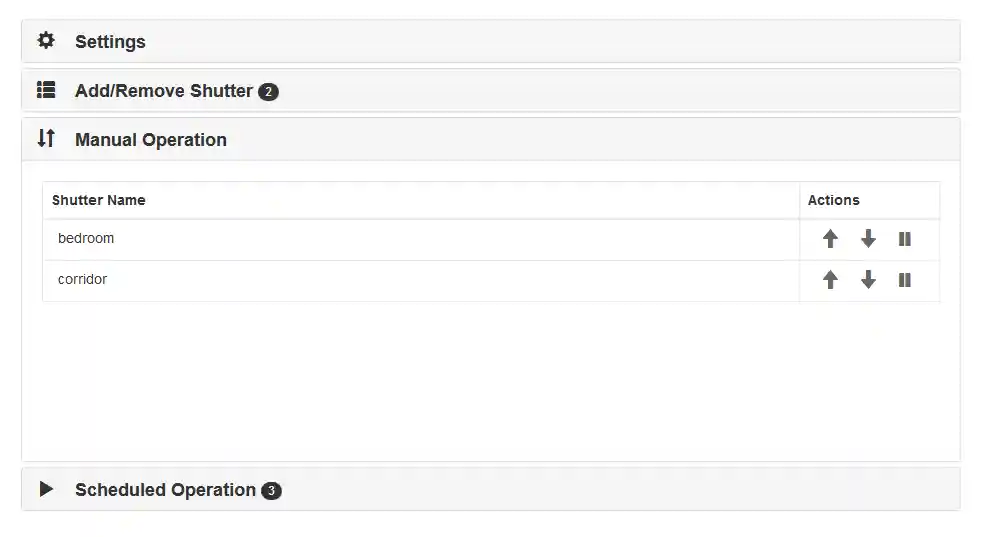
Task: Raise the corridor shutter with up arrow
Action: (830, 280)
